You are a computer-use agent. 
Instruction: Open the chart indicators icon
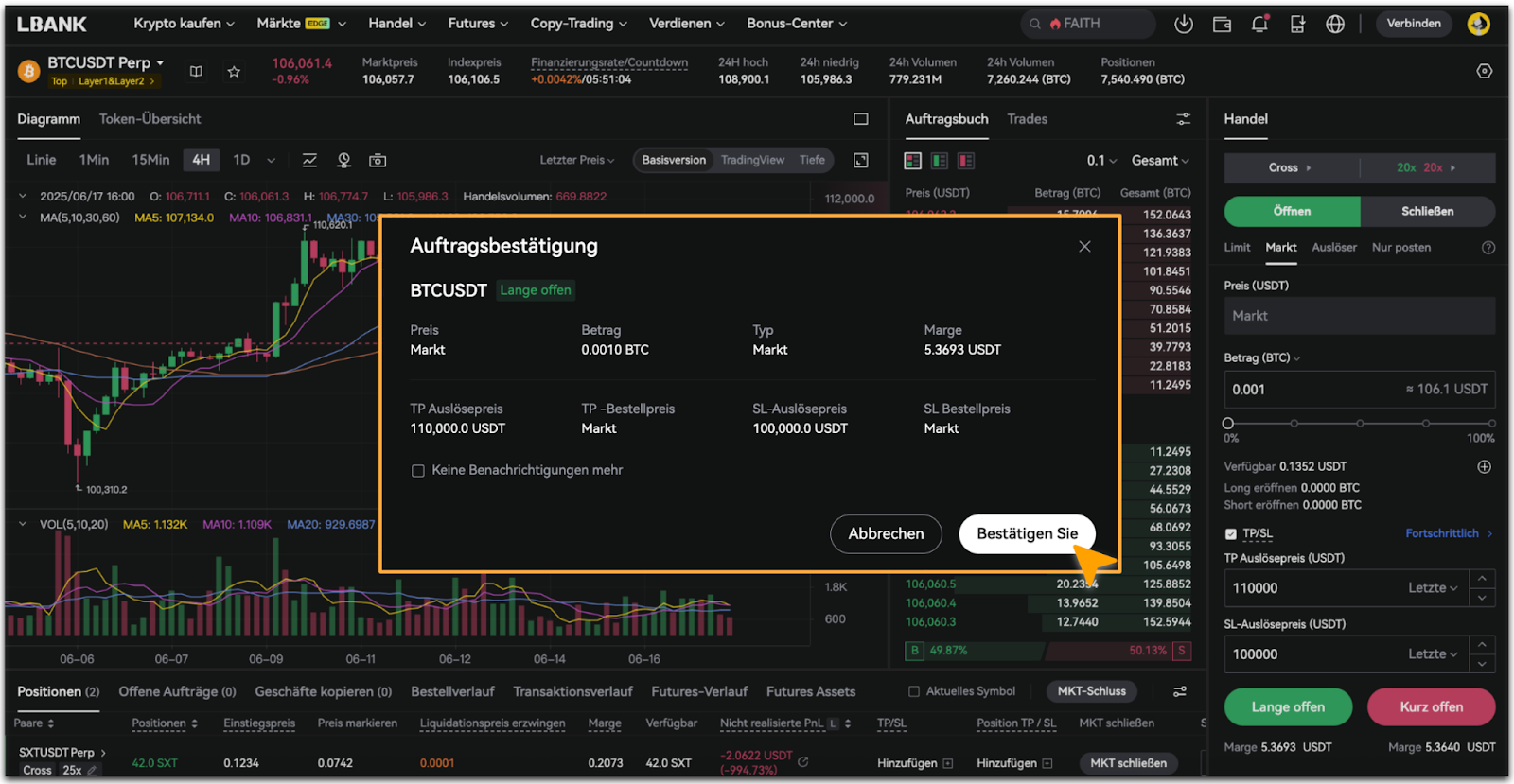click(309, 160)
